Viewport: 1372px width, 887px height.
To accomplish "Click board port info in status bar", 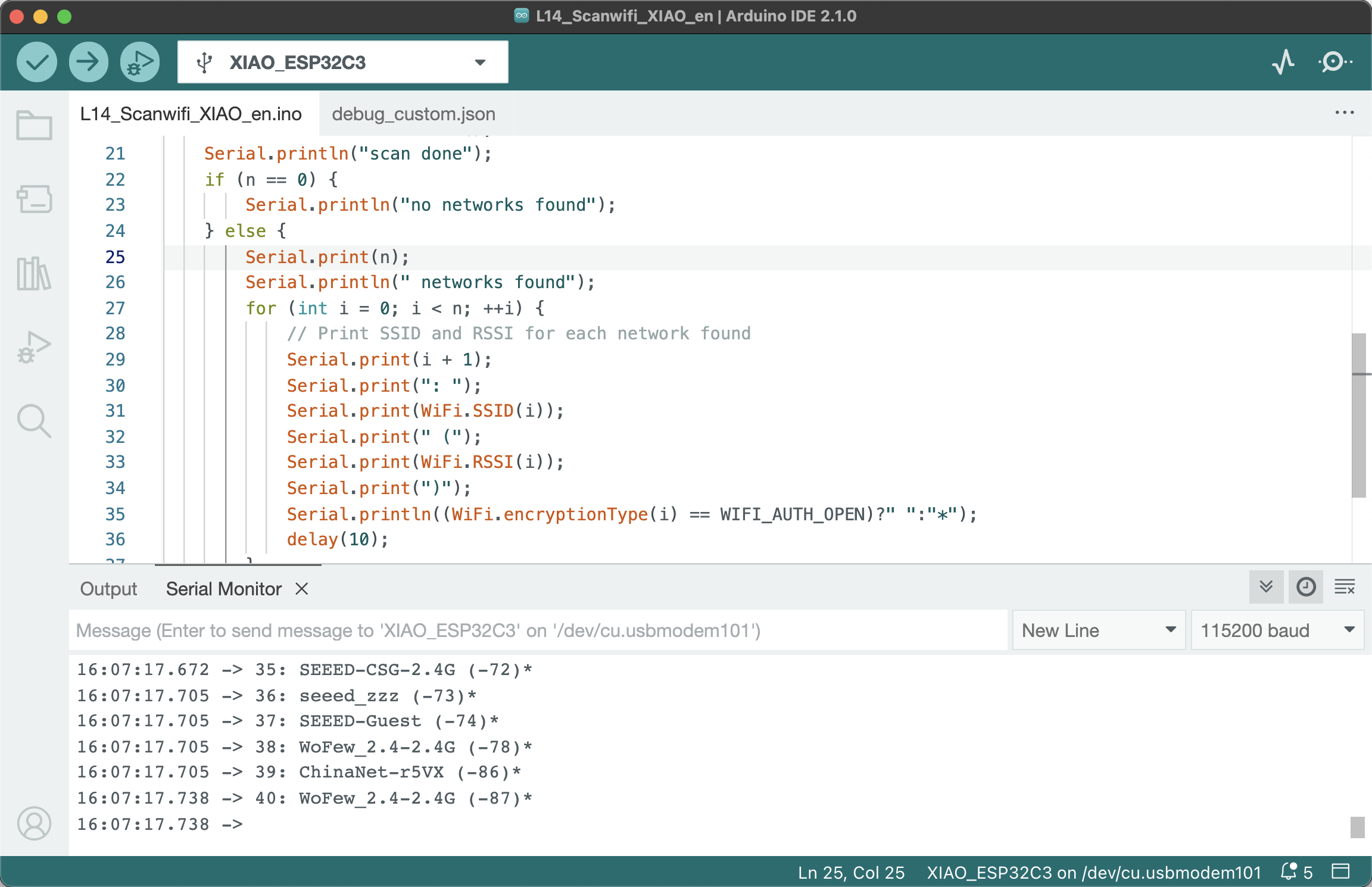I will point(1094,872).
